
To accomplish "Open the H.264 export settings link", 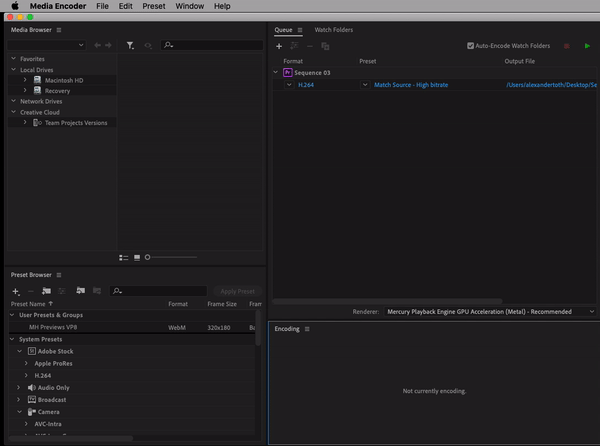I will [x=306, y=85].
